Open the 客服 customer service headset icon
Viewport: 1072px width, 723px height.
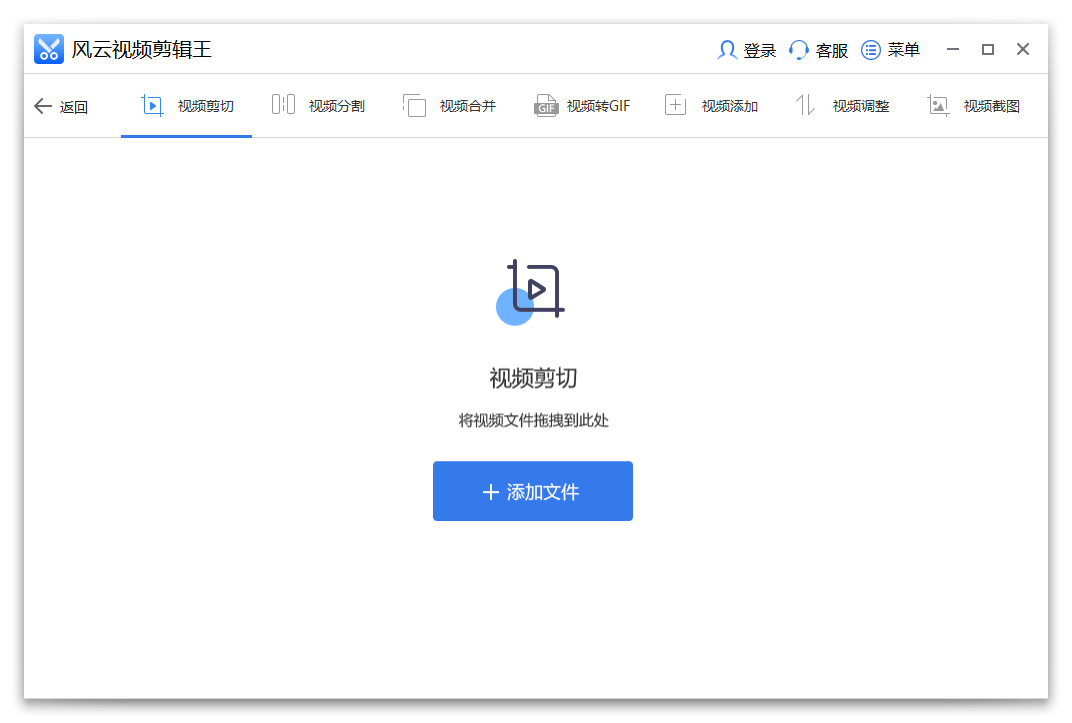(x=797, y=49)
